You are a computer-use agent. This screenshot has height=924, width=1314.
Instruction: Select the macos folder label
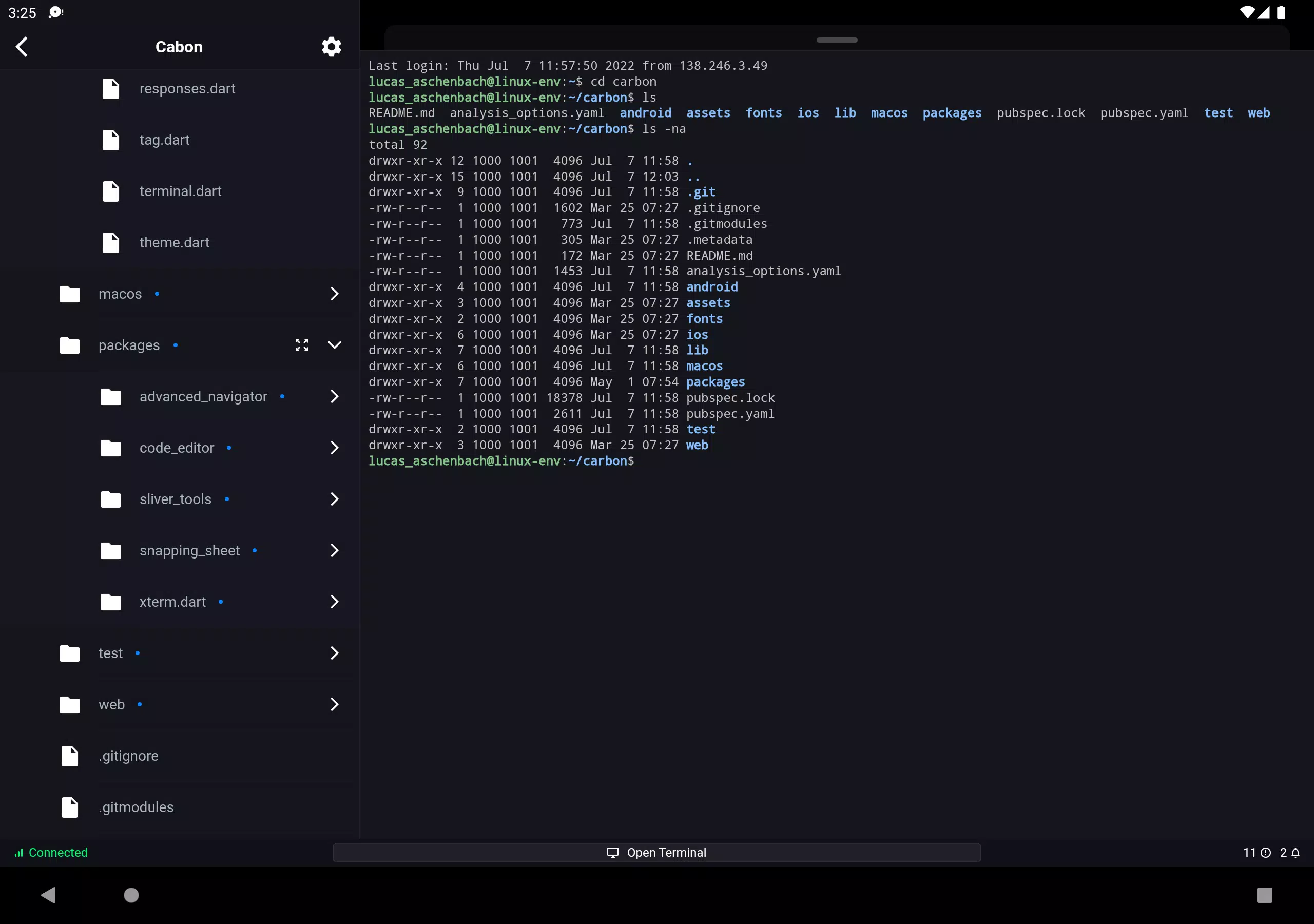pos(120,294)
